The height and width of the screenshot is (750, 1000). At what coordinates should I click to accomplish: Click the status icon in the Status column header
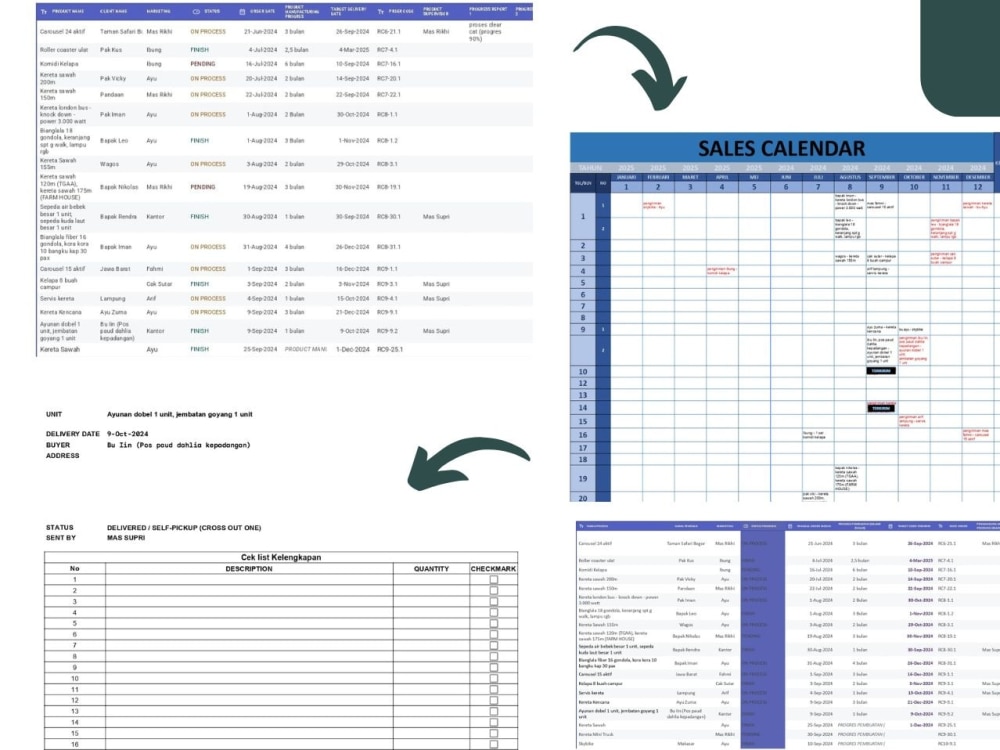(196, 11)
